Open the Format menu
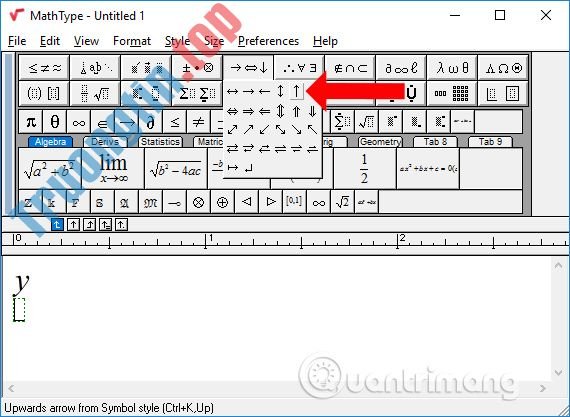570x417 pixels. point(132,41)
